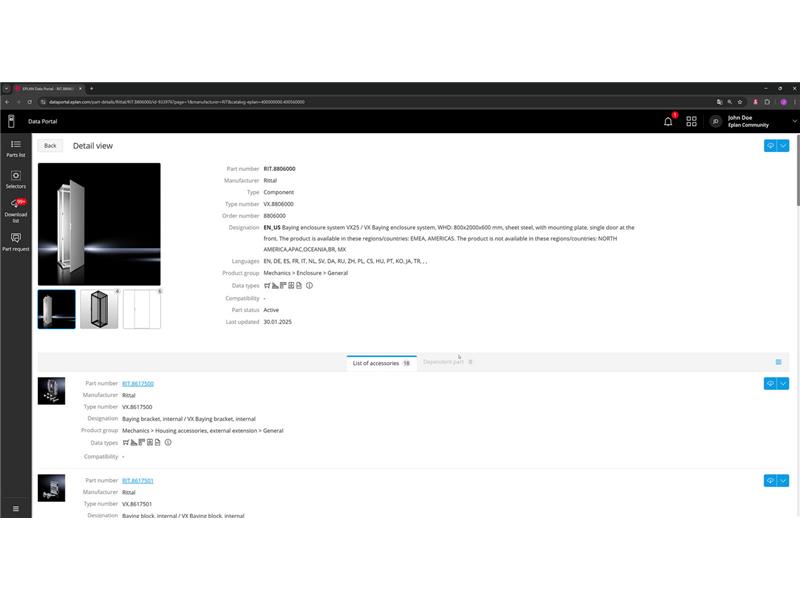
Task: Click the cart data-type icon for RIT.8806000
Action: point(267,286)
